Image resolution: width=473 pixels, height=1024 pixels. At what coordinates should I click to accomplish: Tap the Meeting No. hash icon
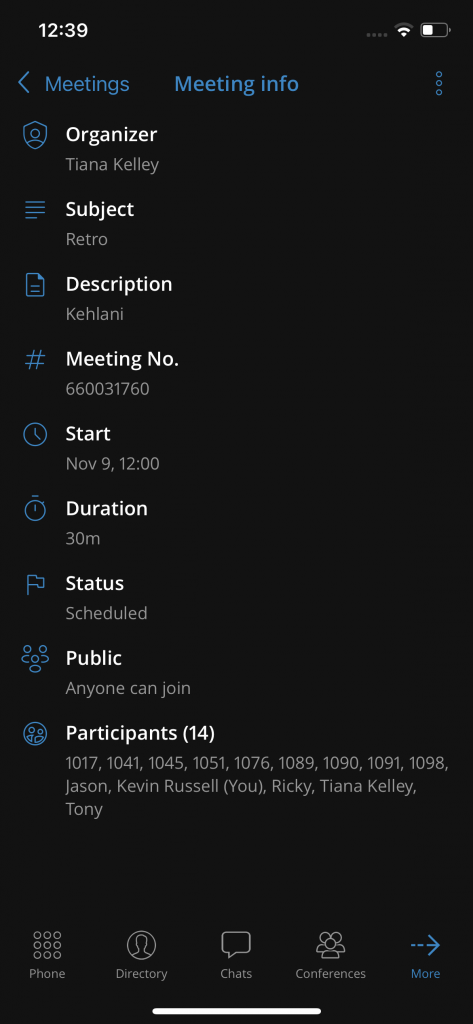click(35, 359)
